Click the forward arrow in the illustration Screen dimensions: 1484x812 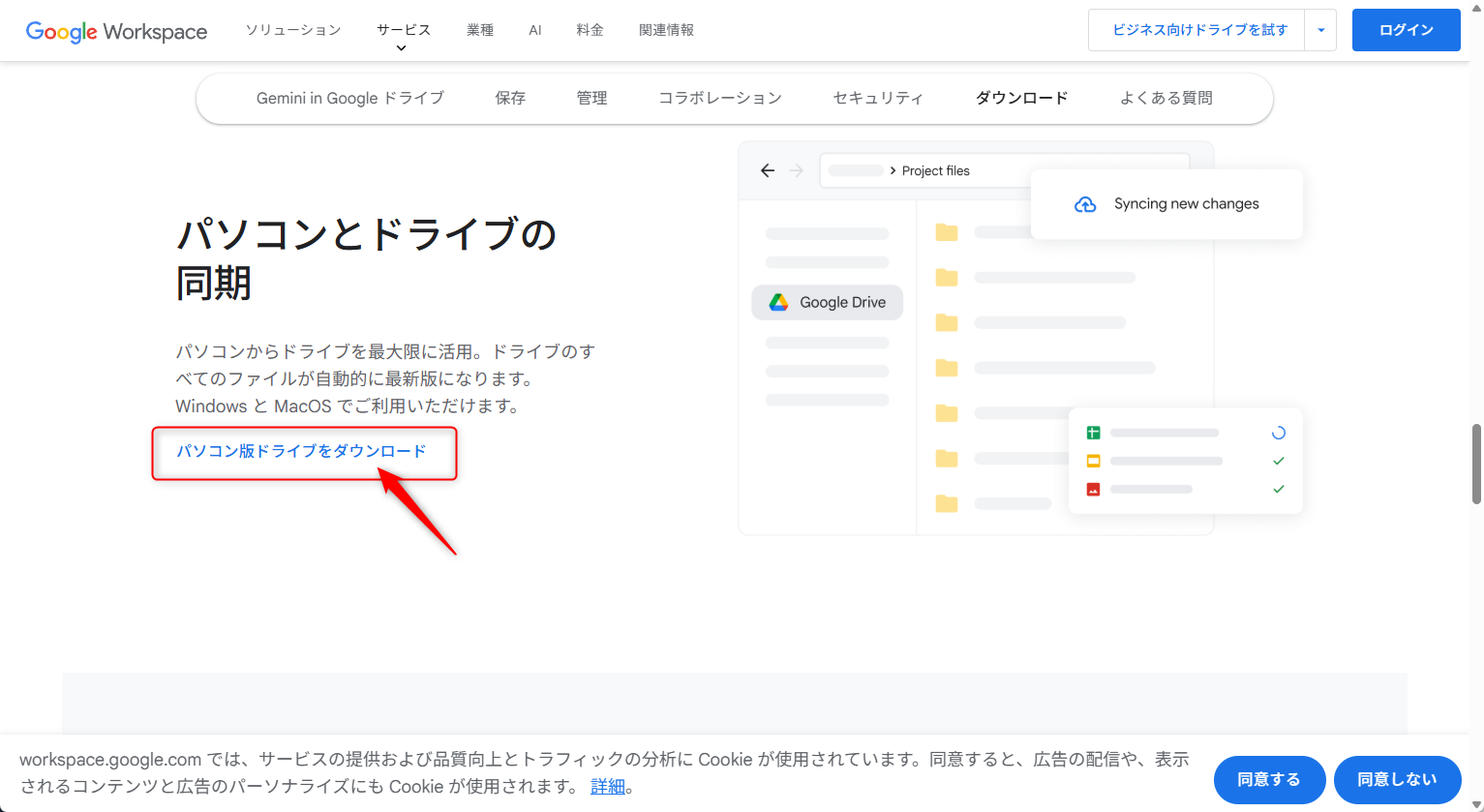point(797,170)
